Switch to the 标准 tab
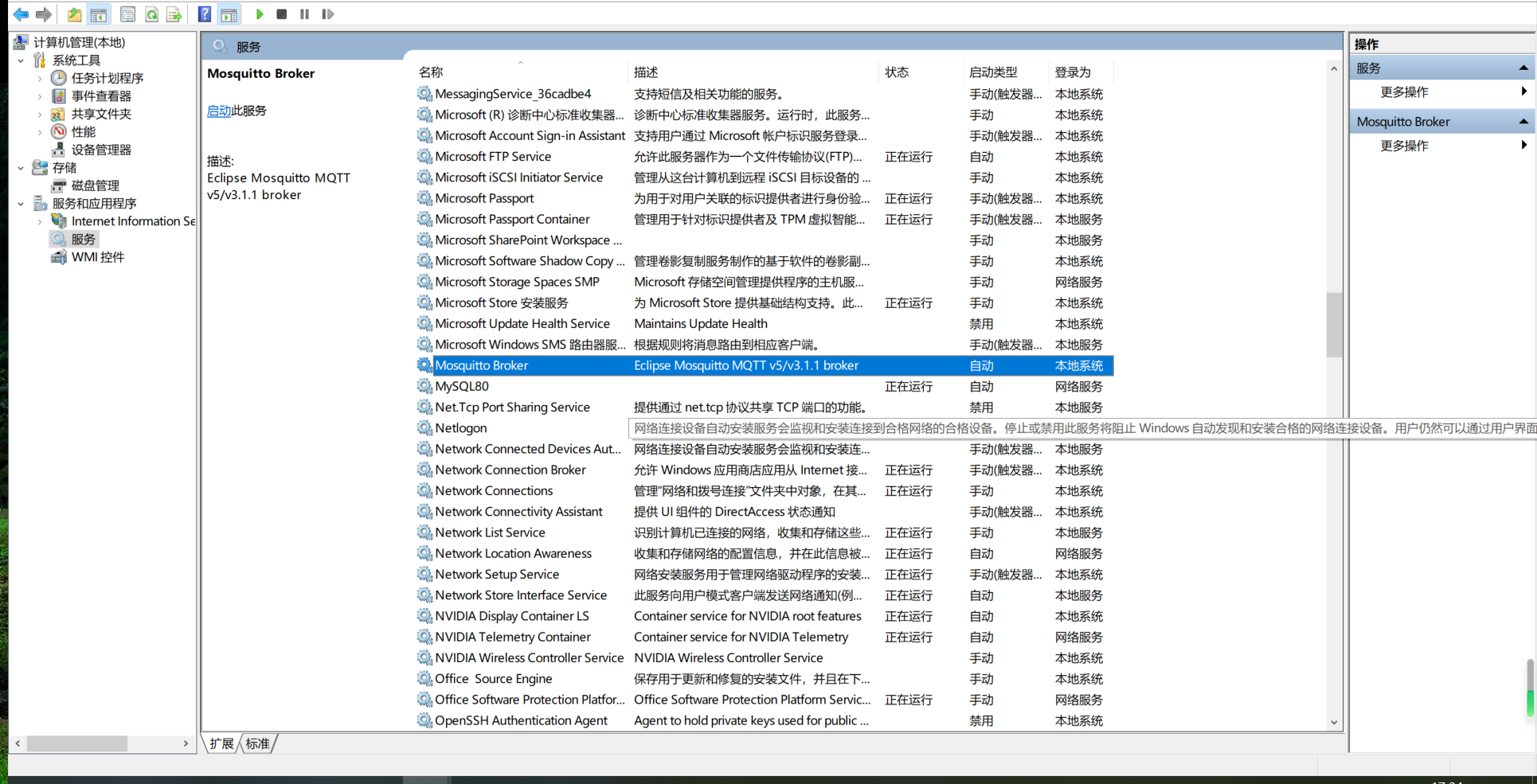Screen dimensions: 1537x784 click(258, 743)
